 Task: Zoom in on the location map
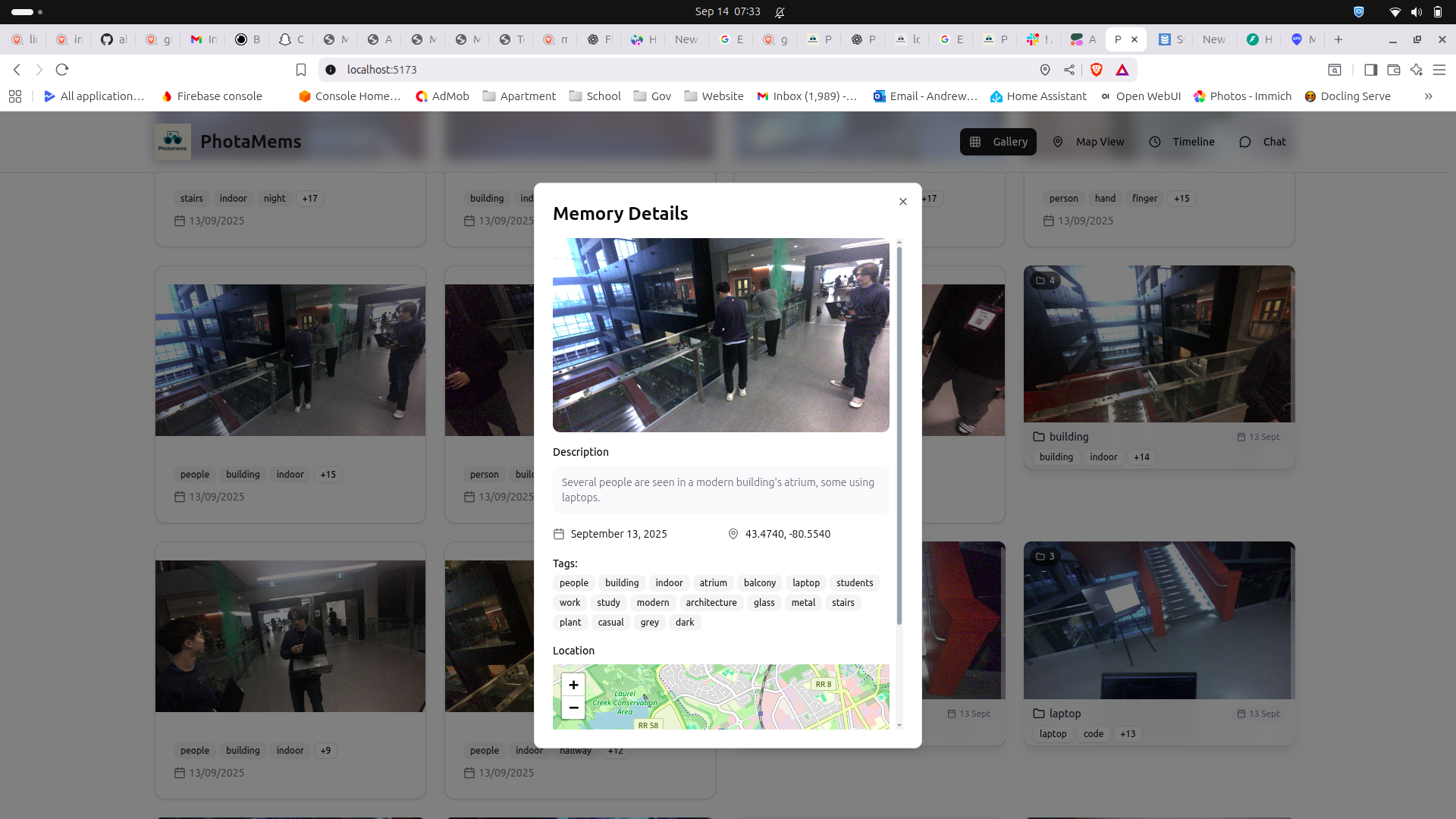point(573,685)
